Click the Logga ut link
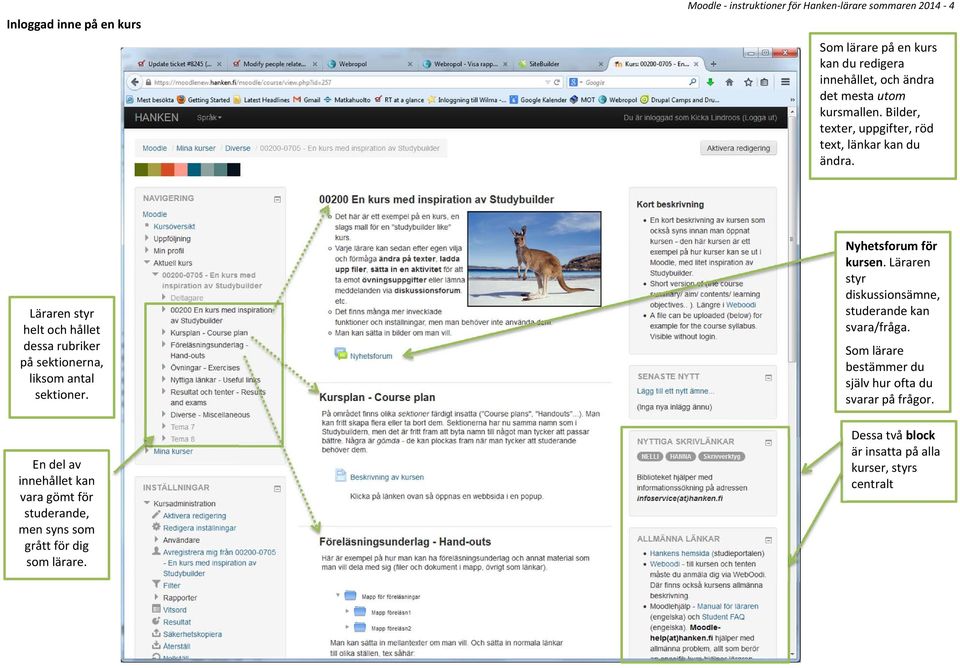 pos(759,118)
